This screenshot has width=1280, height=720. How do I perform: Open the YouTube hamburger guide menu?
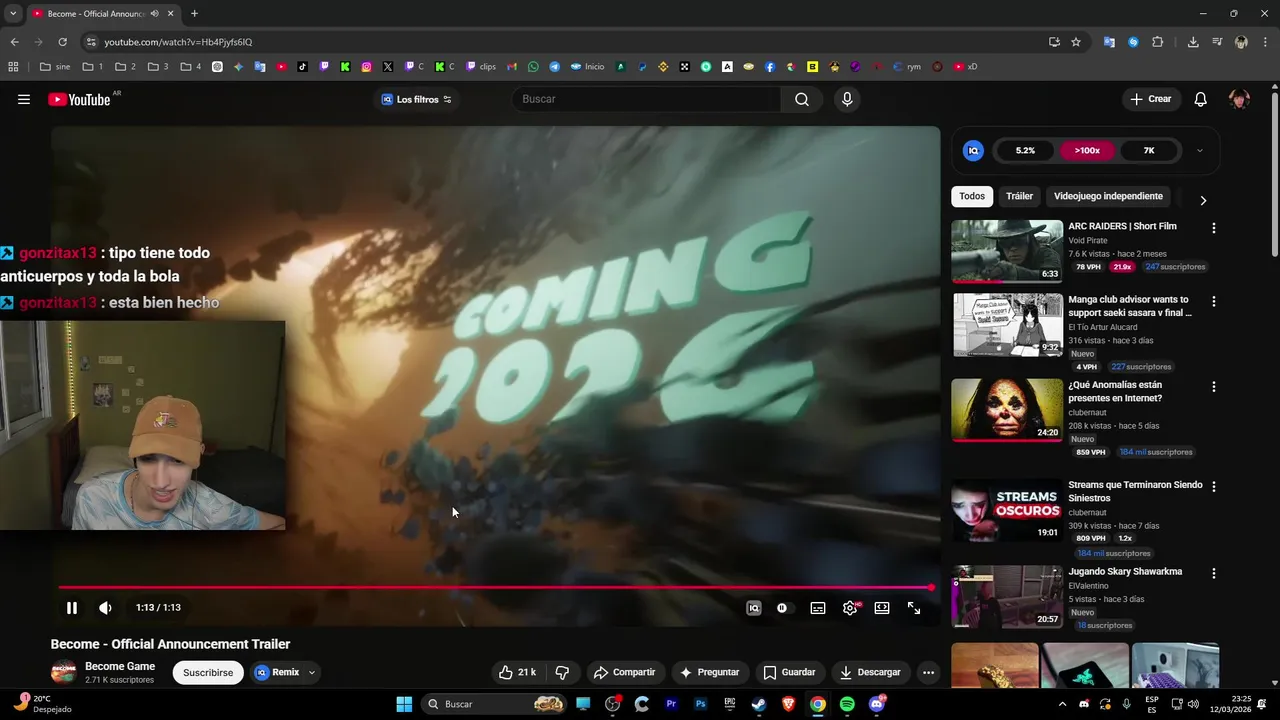coord(24,99)
